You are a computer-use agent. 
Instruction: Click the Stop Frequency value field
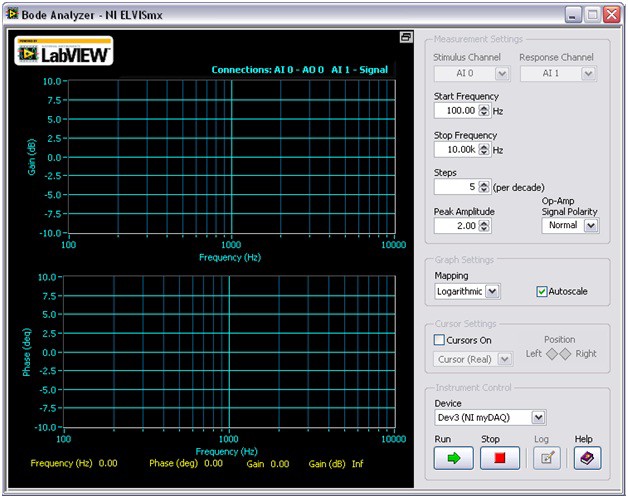[456, 150]
